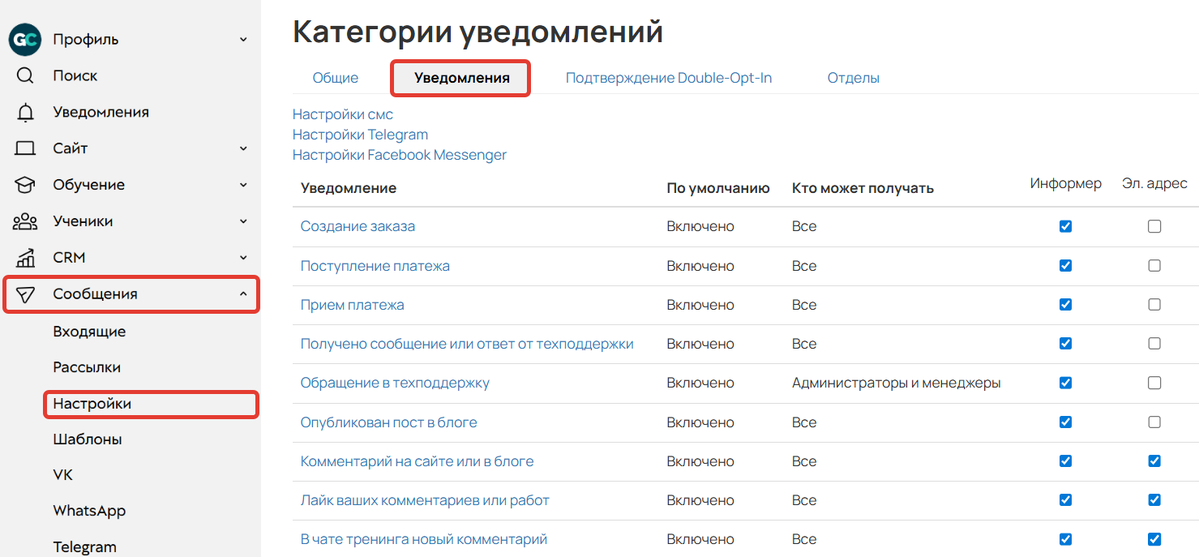
Task: Enable Эл. адрес for Поступление платежа
Action: pos(1155,265)
